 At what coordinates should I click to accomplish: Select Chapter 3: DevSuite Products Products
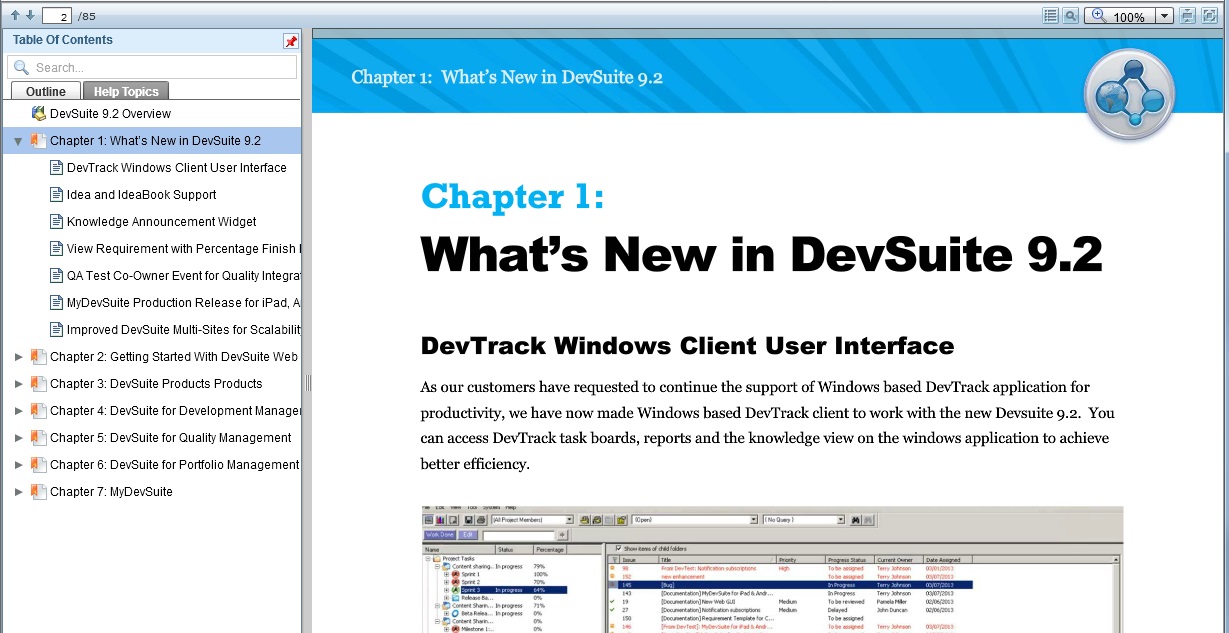(156, 384)
